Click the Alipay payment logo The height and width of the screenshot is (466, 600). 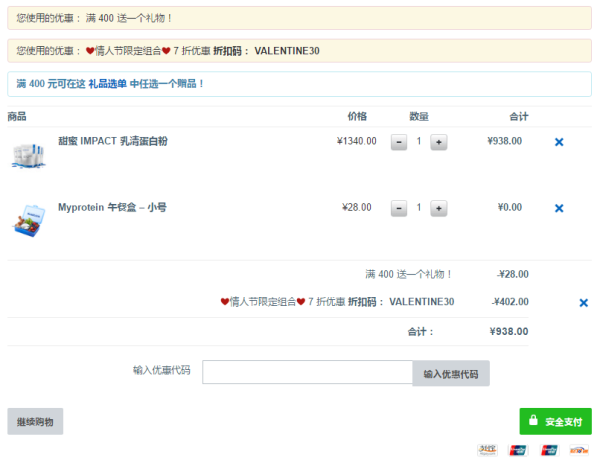(486, 450)
